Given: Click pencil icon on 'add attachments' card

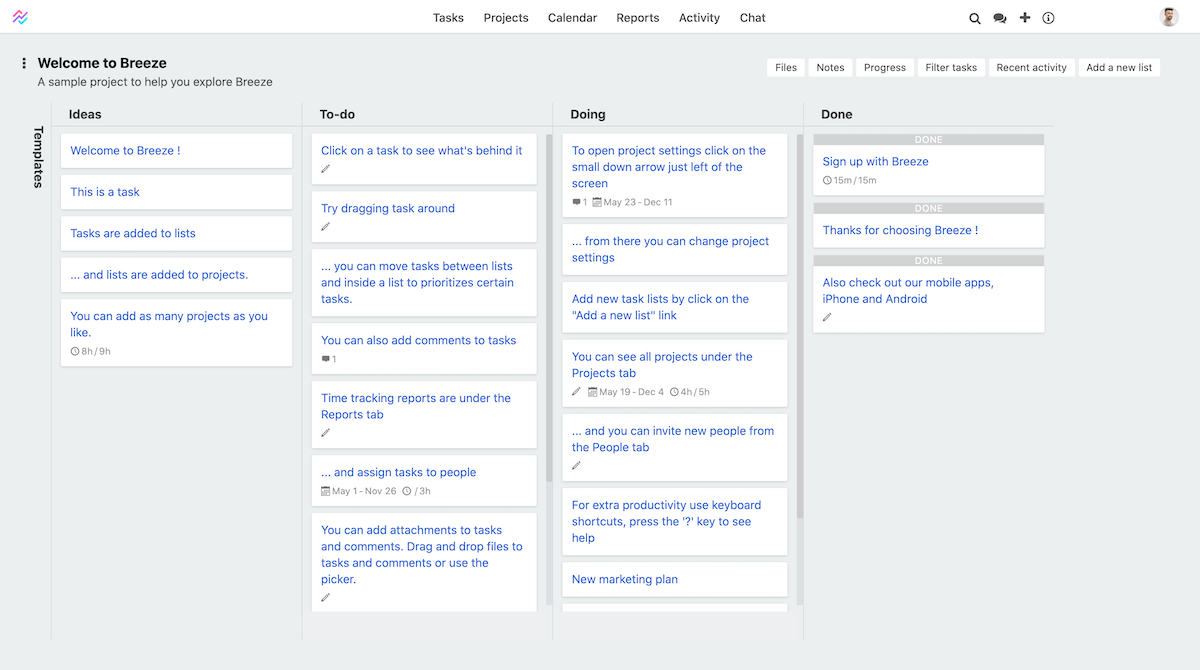Looking at the screenshot, I should (x=326, y=598).
